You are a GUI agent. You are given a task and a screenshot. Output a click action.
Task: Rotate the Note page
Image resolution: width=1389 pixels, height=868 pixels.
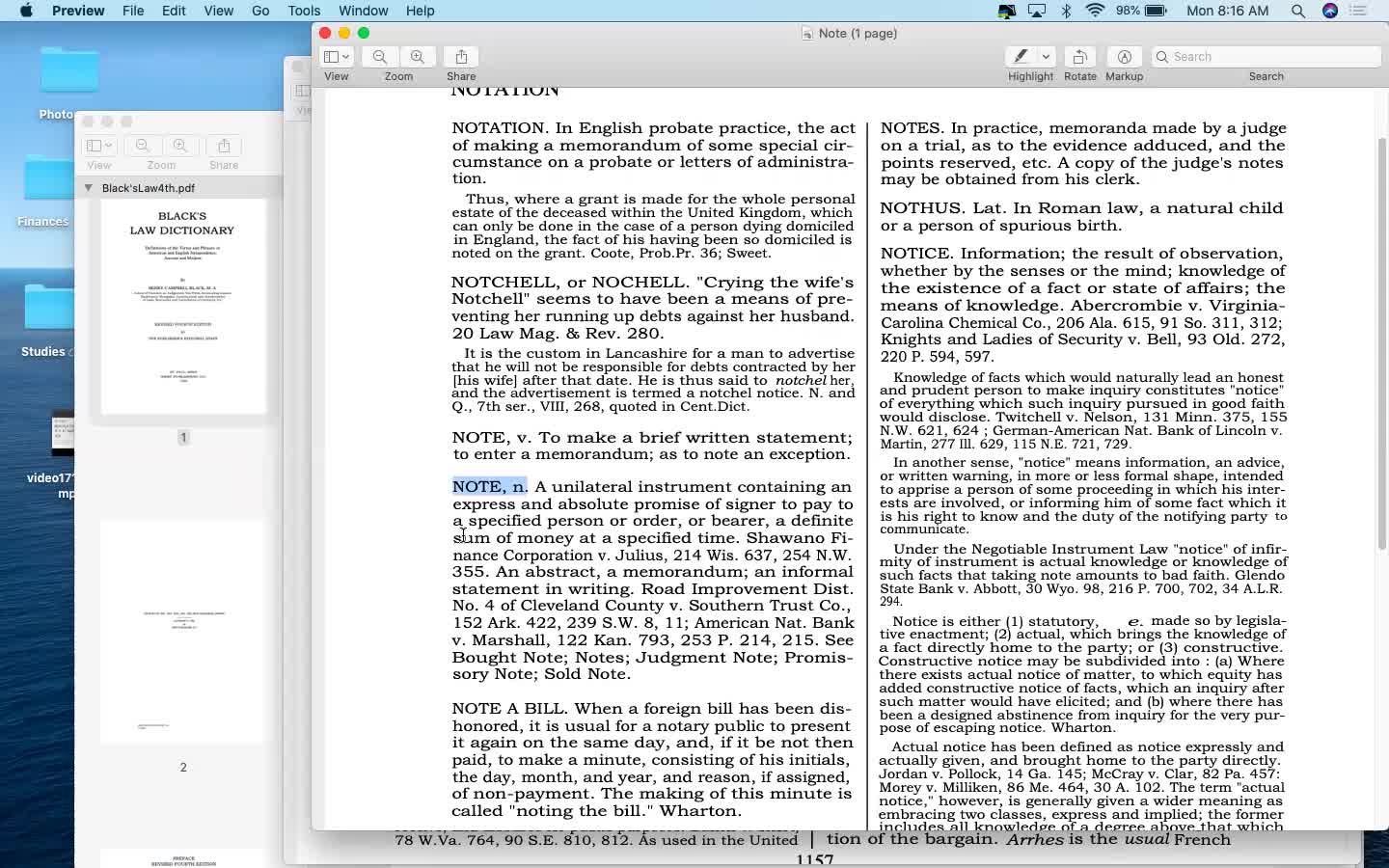coord(1080,57)
